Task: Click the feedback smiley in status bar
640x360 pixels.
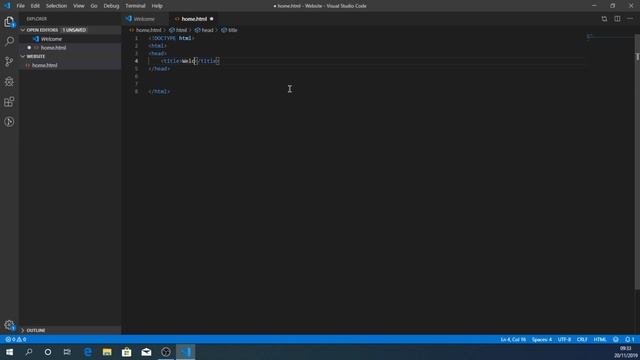Action: (616, 339)
